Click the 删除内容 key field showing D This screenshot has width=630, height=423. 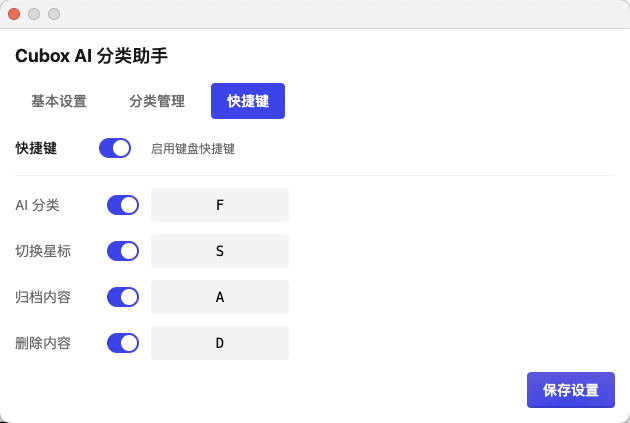pyautogui.click(x=220, y=343)
